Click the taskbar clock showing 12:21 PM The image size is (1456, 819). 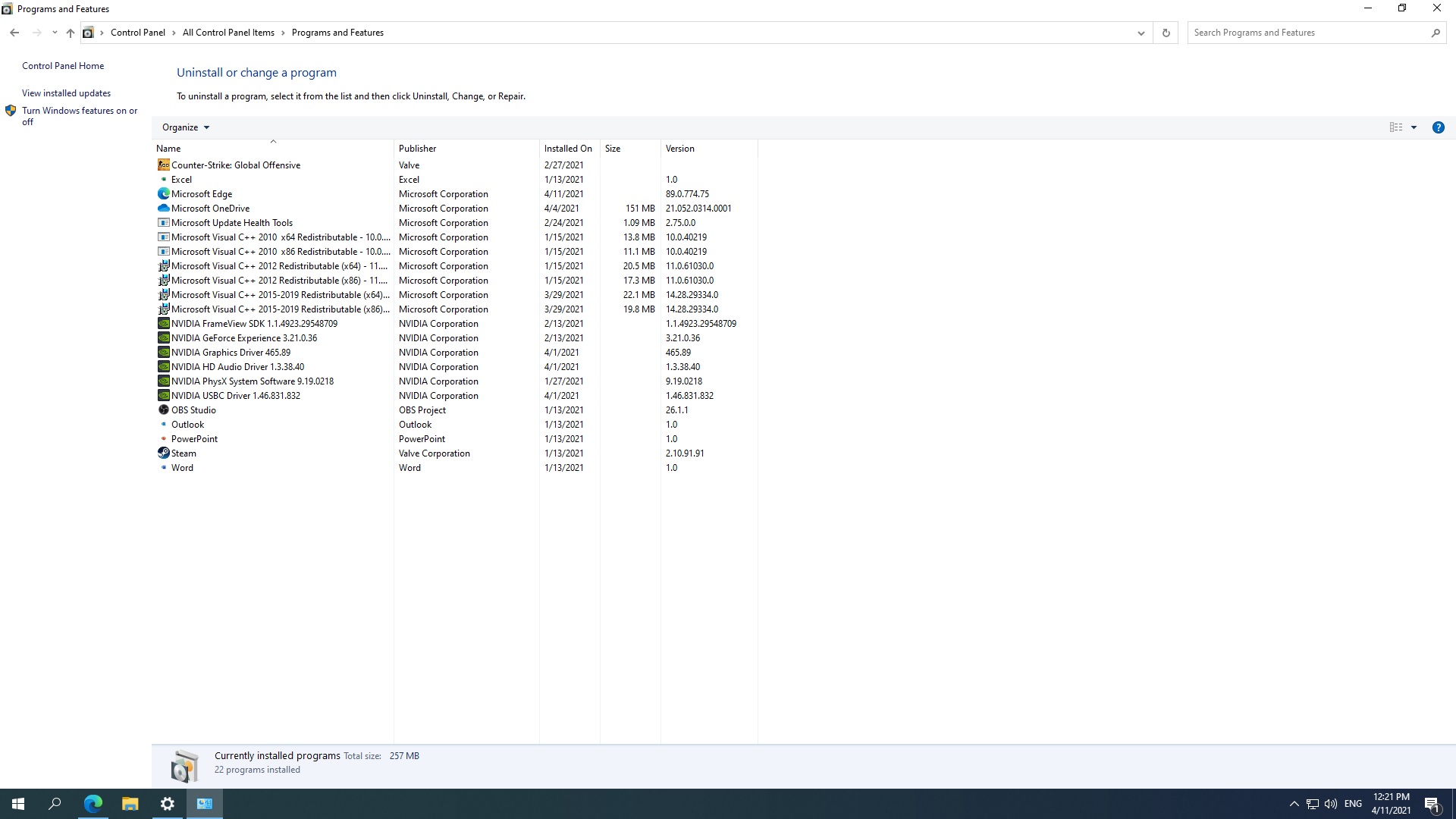pos(1391,804)
